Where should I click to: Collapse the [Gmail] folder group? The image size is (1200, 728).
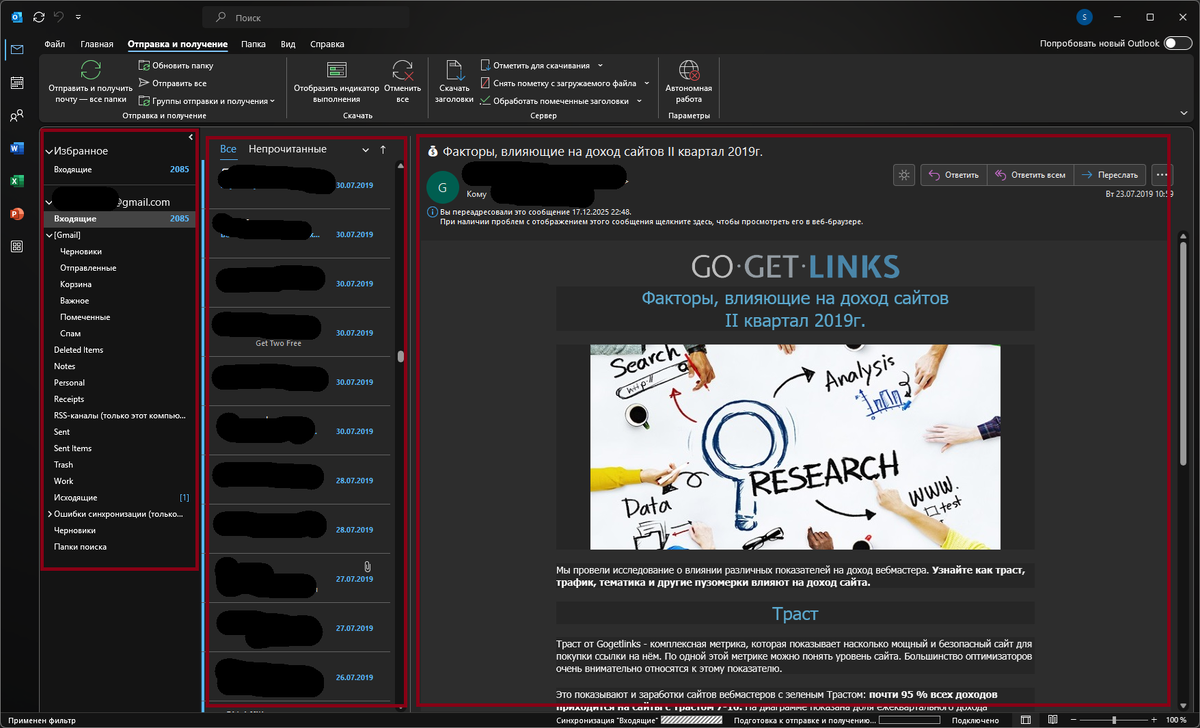(49, 235)
